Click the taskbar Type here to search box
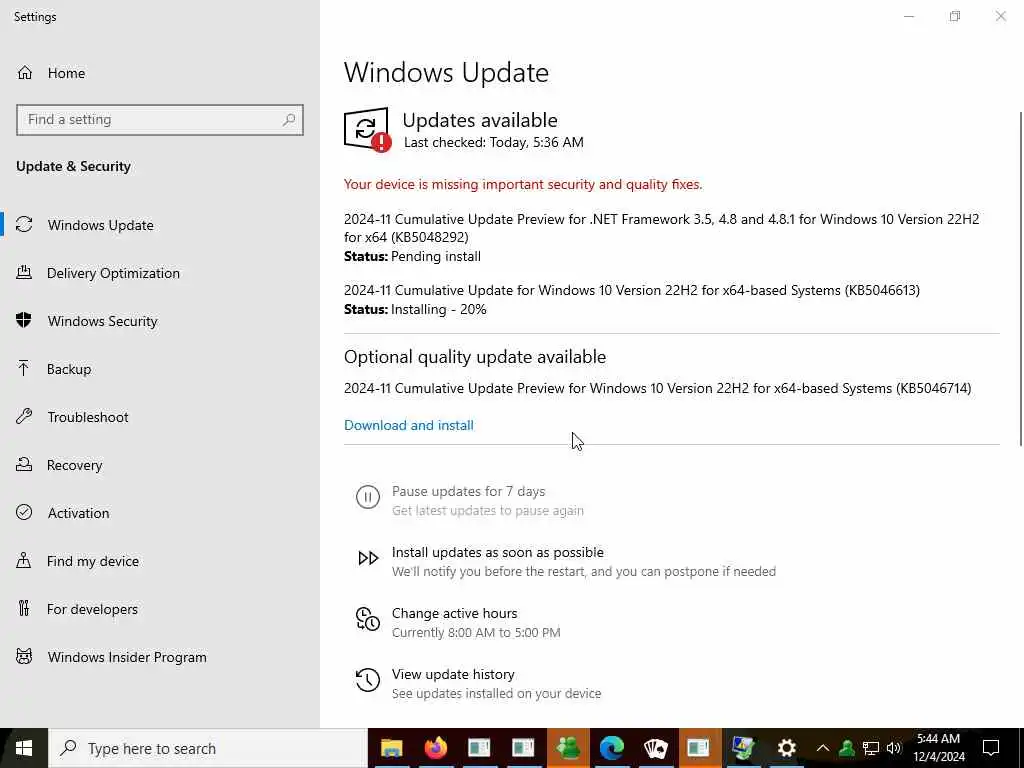 click(208, 748)
